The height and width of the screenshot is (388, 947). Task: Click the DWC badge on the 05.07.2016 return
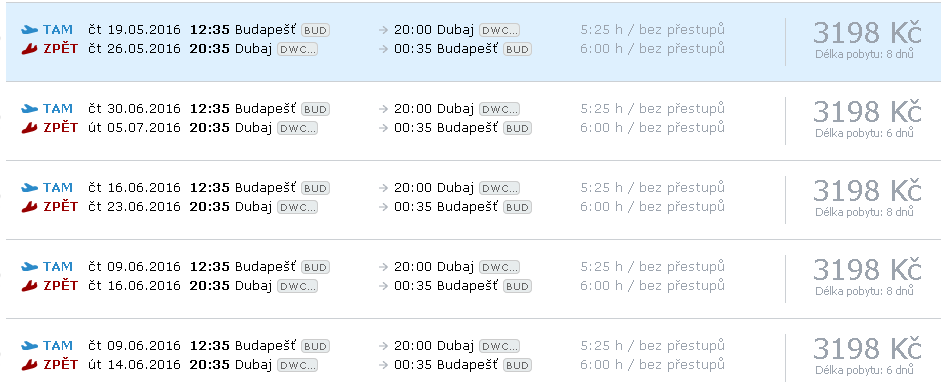pyautogui.click(x=297, y=128)
